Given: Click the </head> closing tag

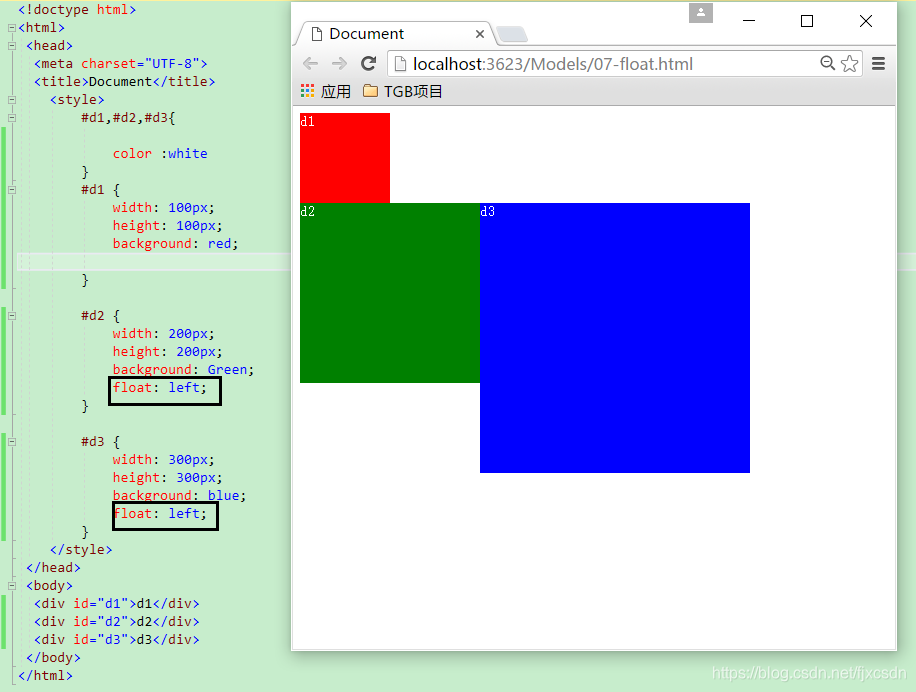Looking at the screenshot, I should tap(53, 568).
